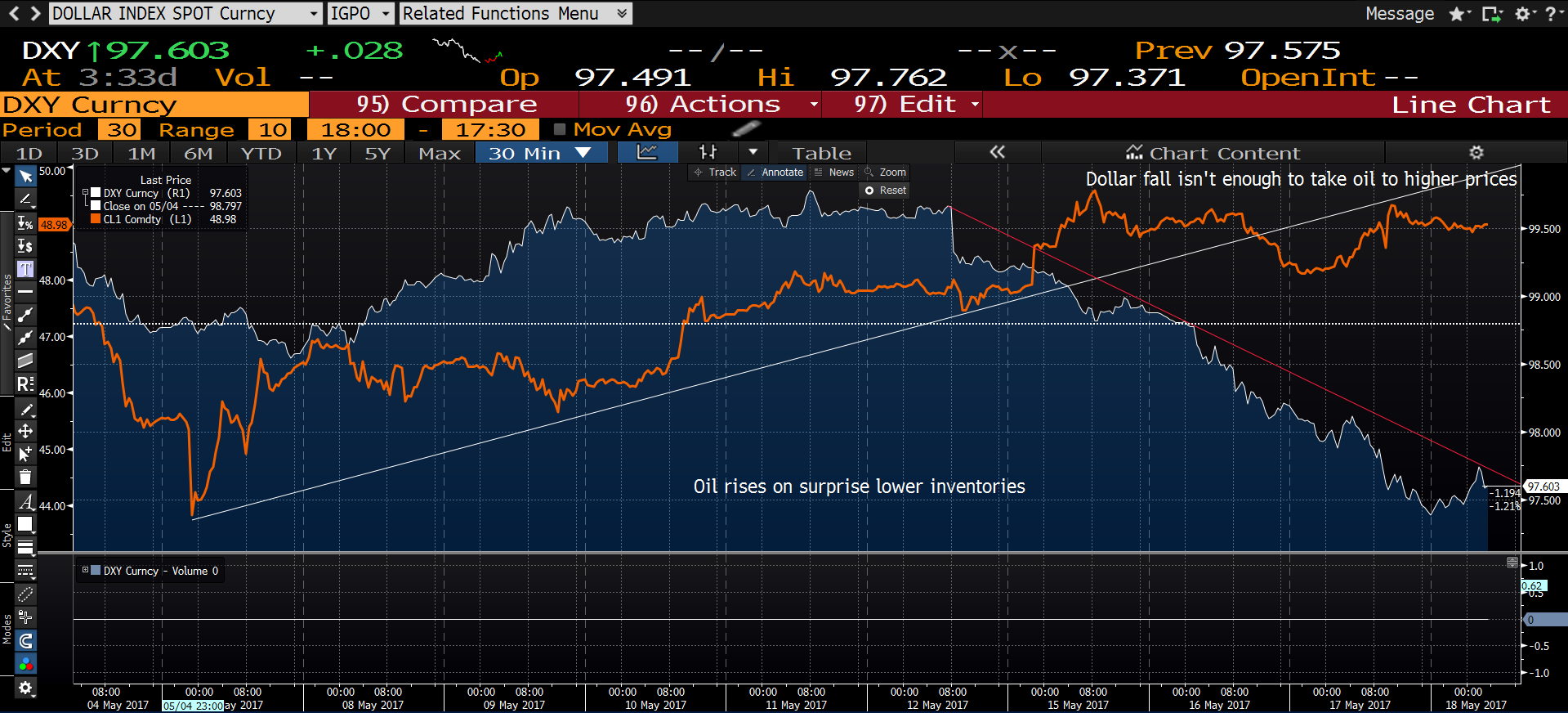Open the chart type dropdown arrow

pos(753,152)
